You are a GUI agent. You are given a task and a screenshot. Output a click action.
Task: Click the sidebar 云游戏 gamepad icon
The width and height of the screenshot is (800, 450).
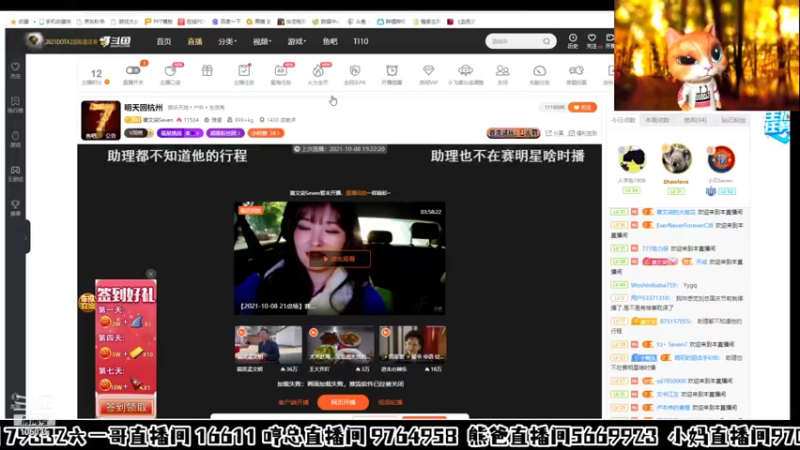15,173
